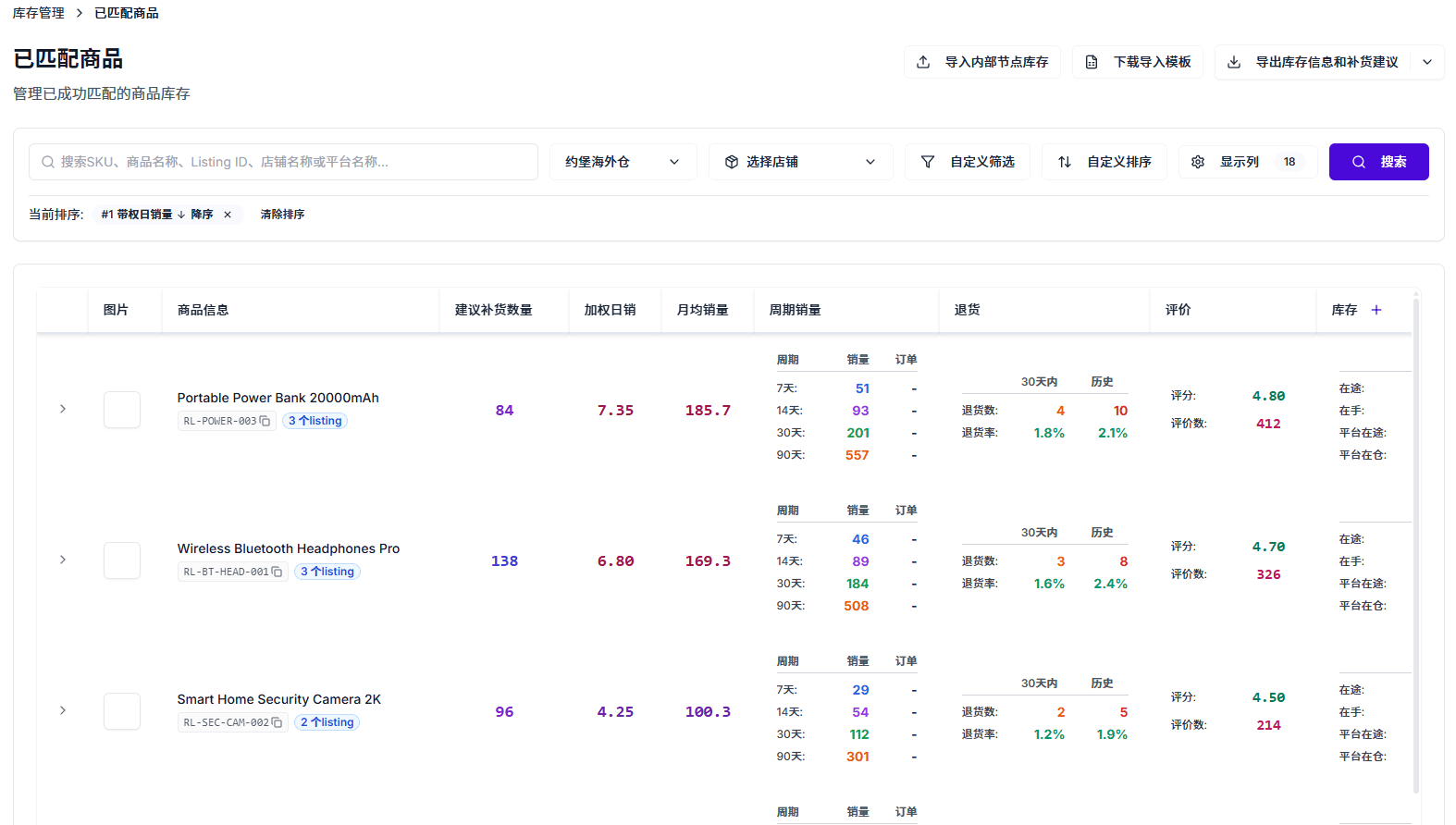The width and height of the screenshot is (1456, 825).
Task: Copy SKU RL-POWER-003 with copy icon
Action: click(265, 422)
